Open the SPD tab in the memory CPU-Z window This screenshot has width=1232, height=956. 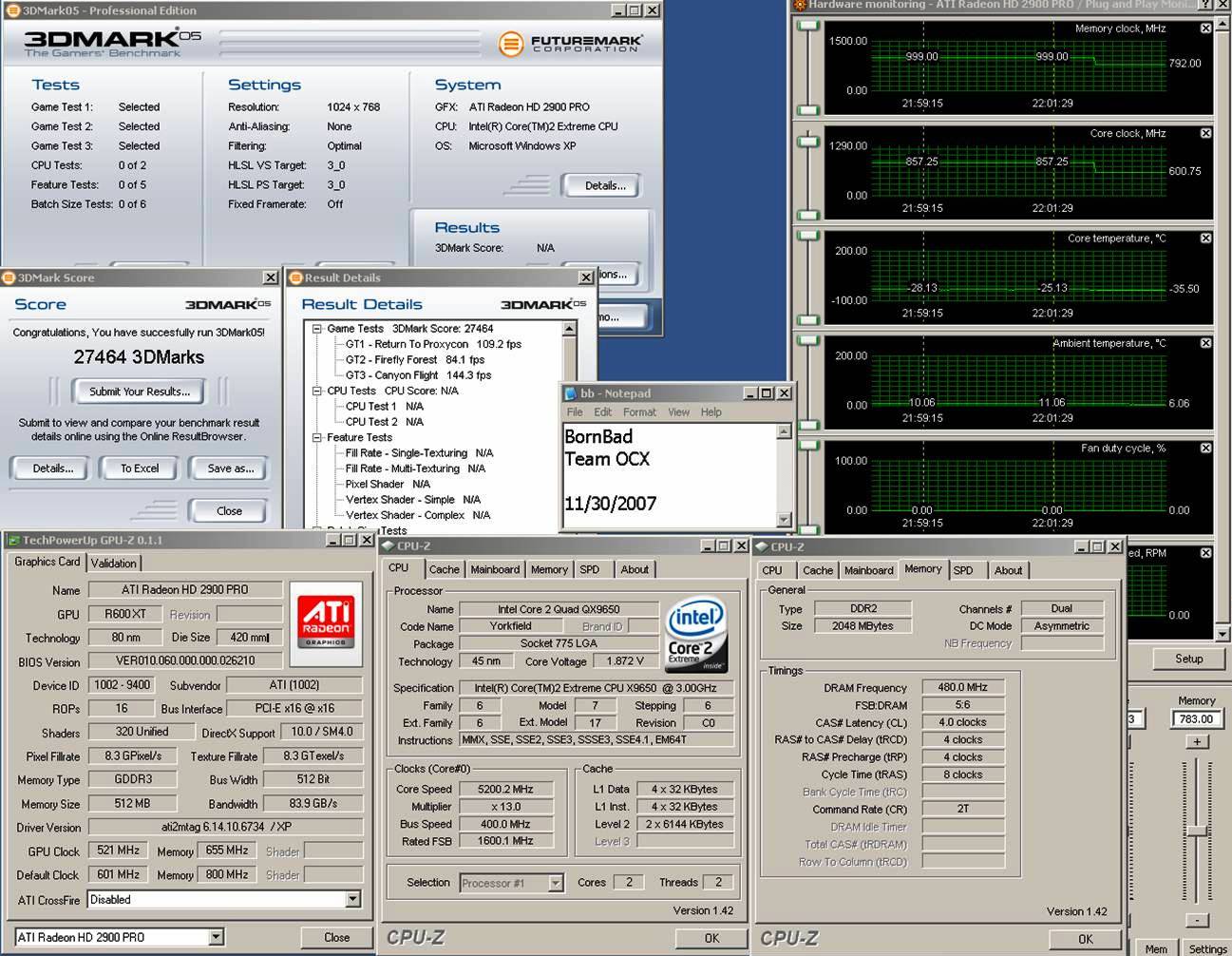point(963,570)
